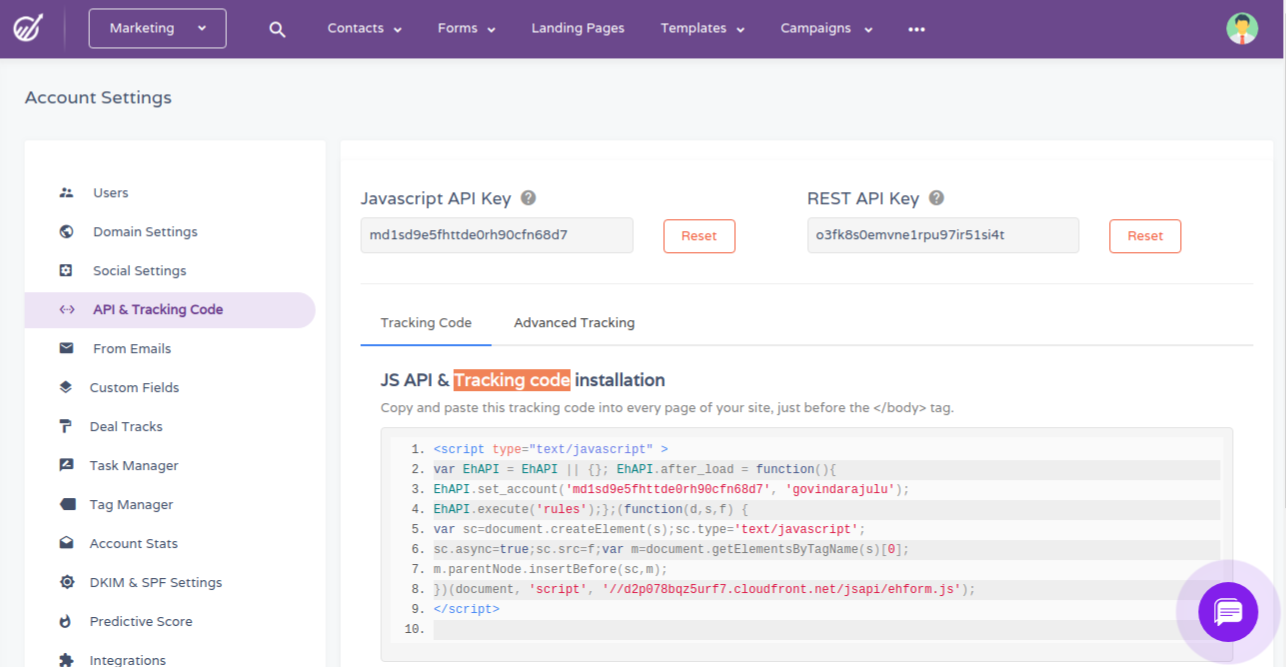Viewport: 1286px width, 667px height.
Task: Click the highlighted 'Tracking code' heading text
Action: coord(512,380)
